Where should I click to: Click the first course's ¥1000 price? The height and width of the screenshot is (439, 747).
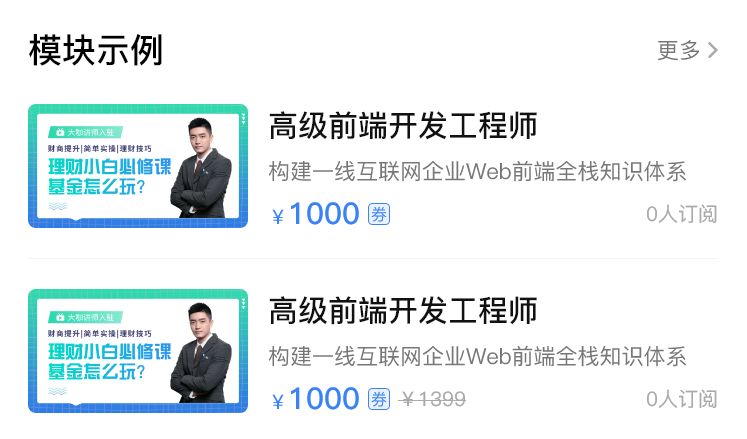tap(315, 214)
